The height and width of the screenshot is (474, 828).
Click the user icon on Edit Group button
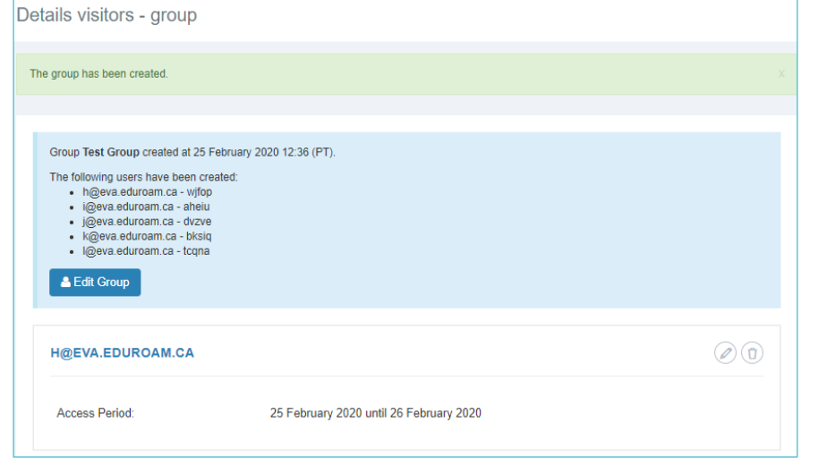pyautogui.click(x=66, y=283)
